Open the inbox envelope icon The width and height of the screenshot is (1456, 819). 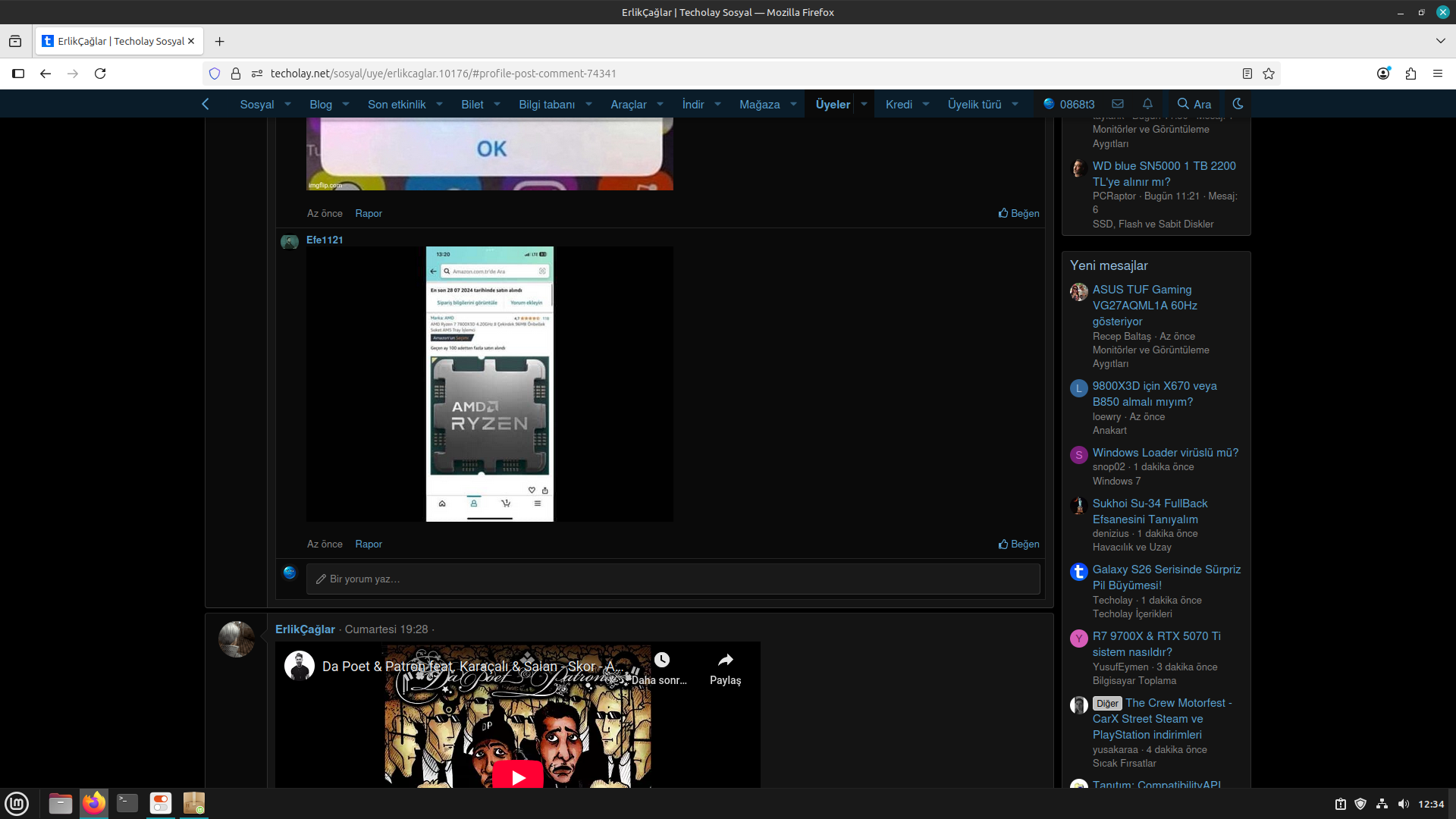1118,104
